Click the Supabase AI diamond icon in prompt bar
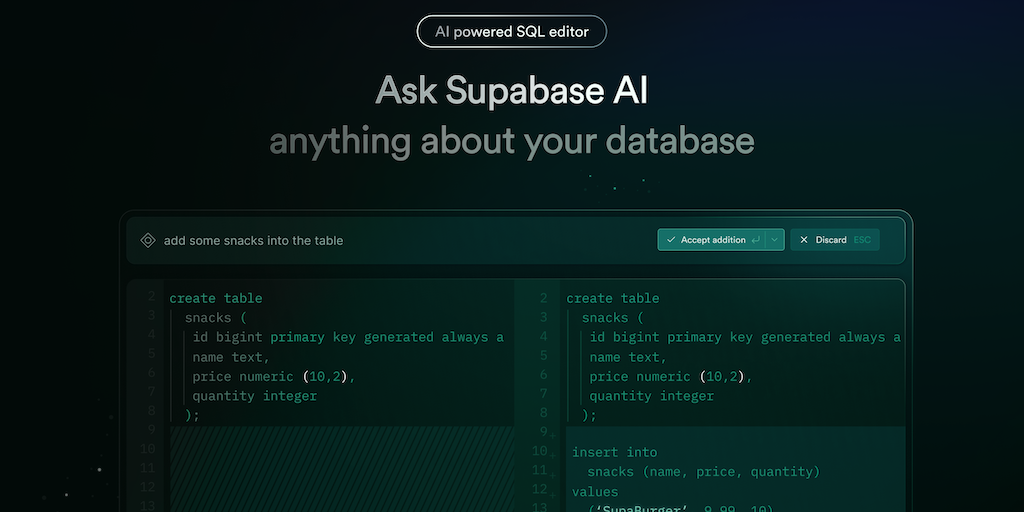This screenshot has height=512, width=1024. pyautogui.click(x=147, y=240)
